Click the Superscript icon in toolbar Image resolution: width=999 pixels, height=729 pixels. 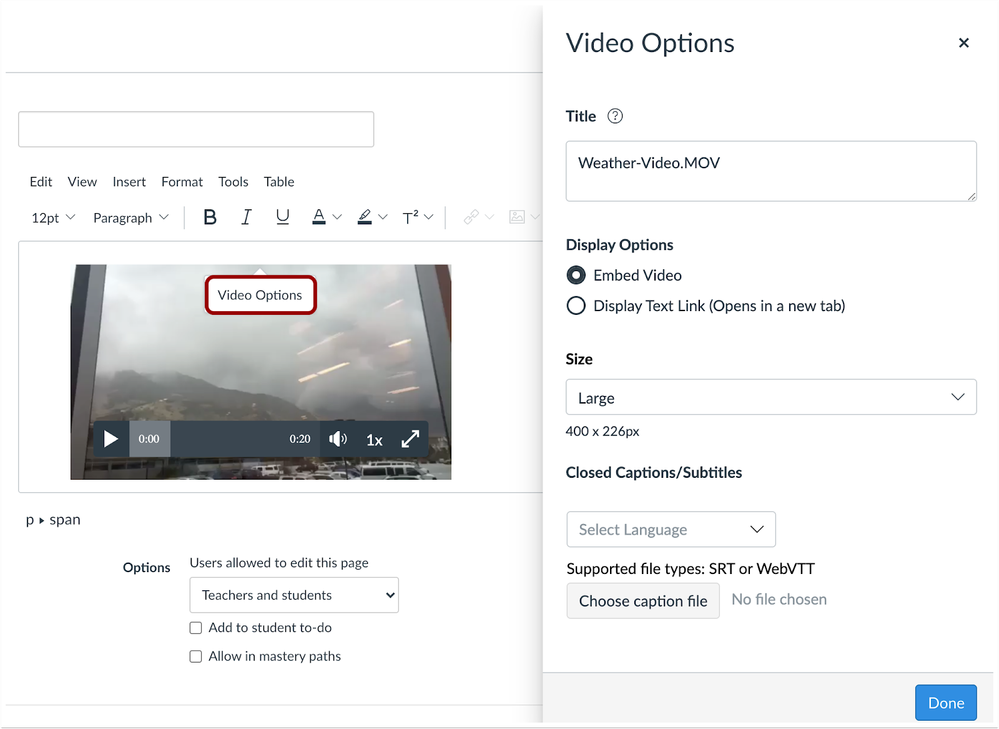pos(411,217)
